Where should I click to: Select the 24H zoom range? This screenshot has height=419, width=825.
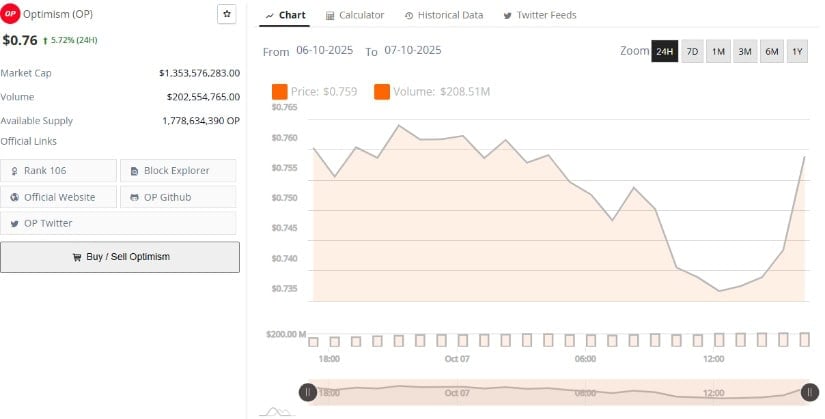point(664,51)
